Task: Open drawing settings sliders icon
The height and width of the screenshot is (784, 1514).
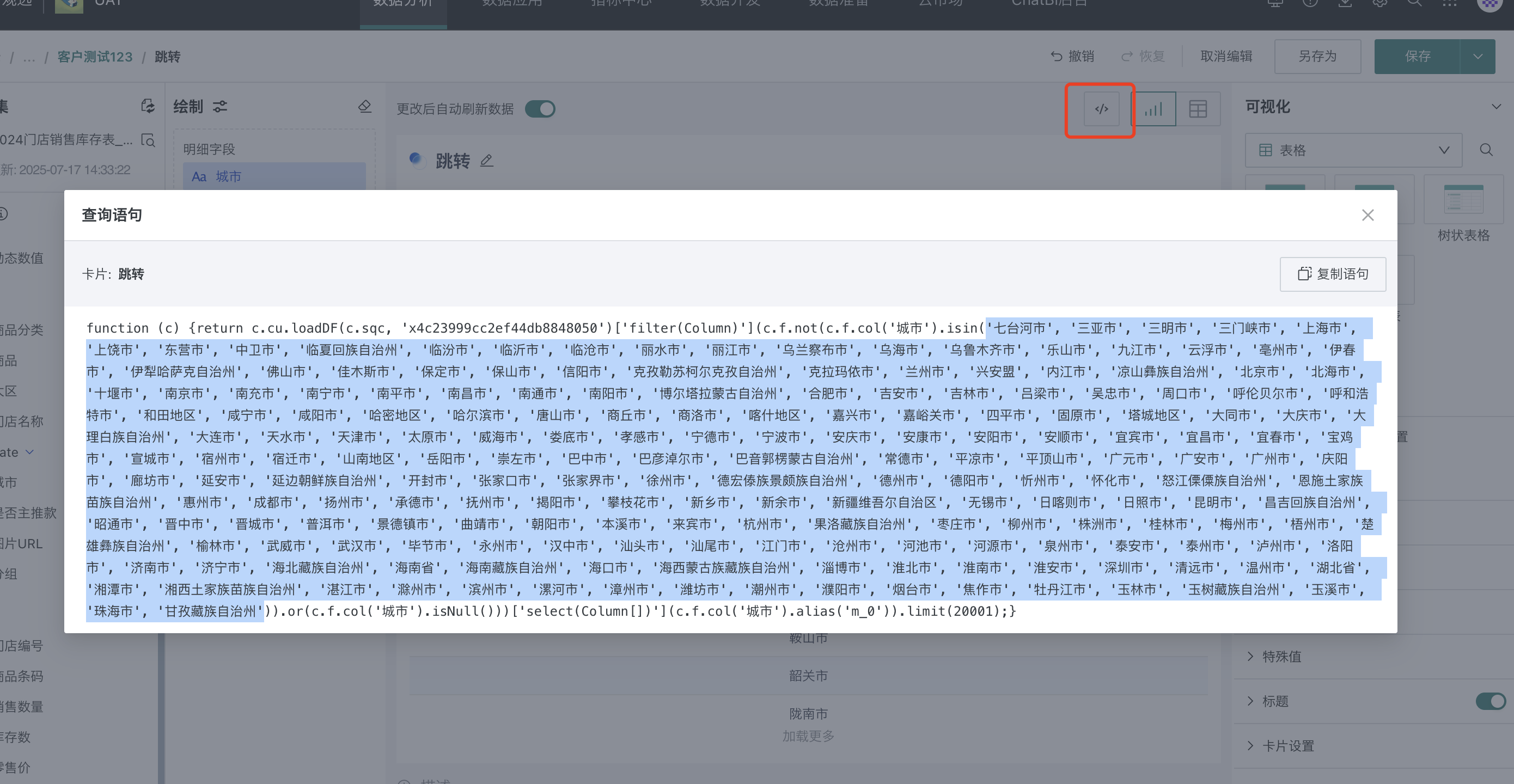Action: [220, 106]
